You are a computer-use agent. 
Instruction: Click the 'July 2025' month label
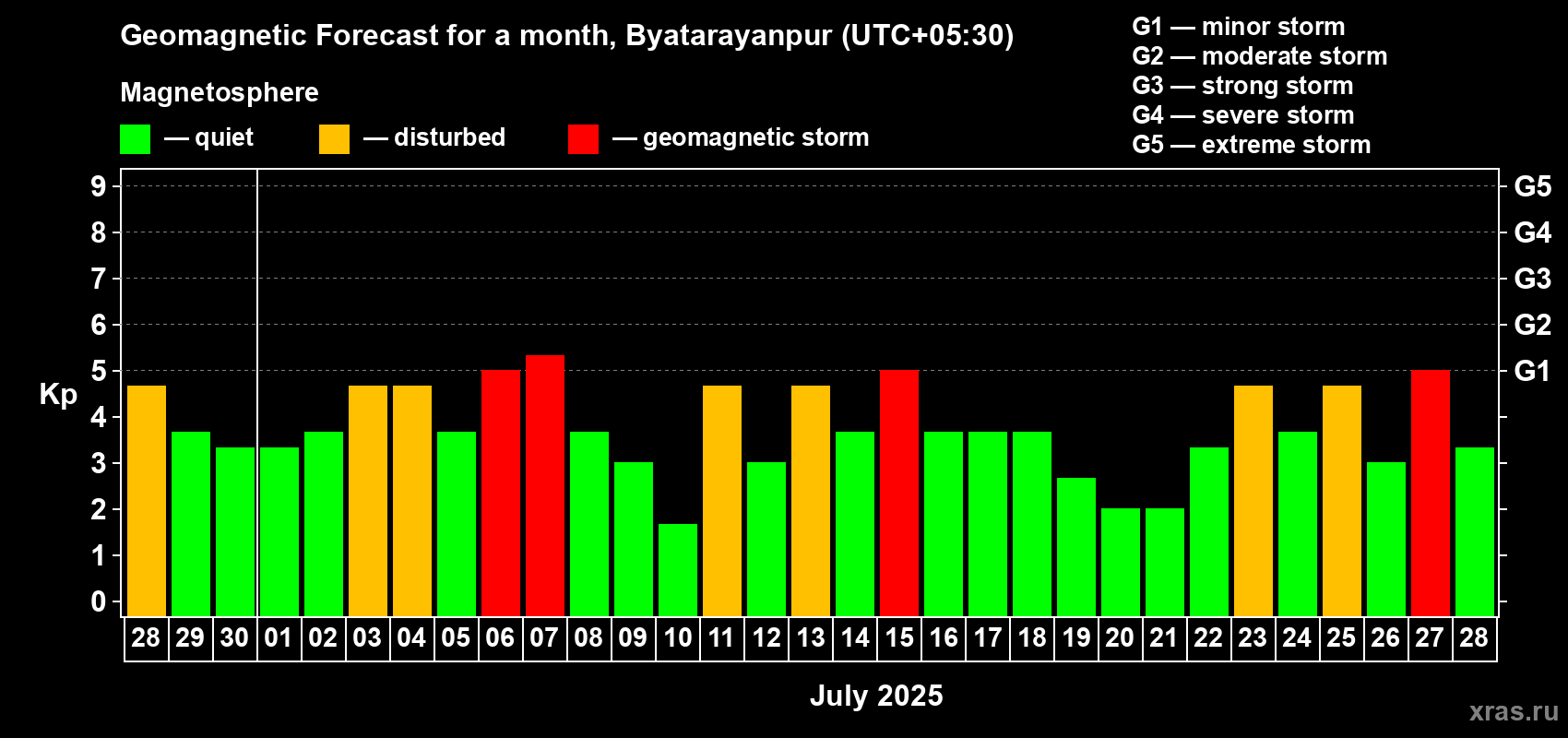pos(876,696)
